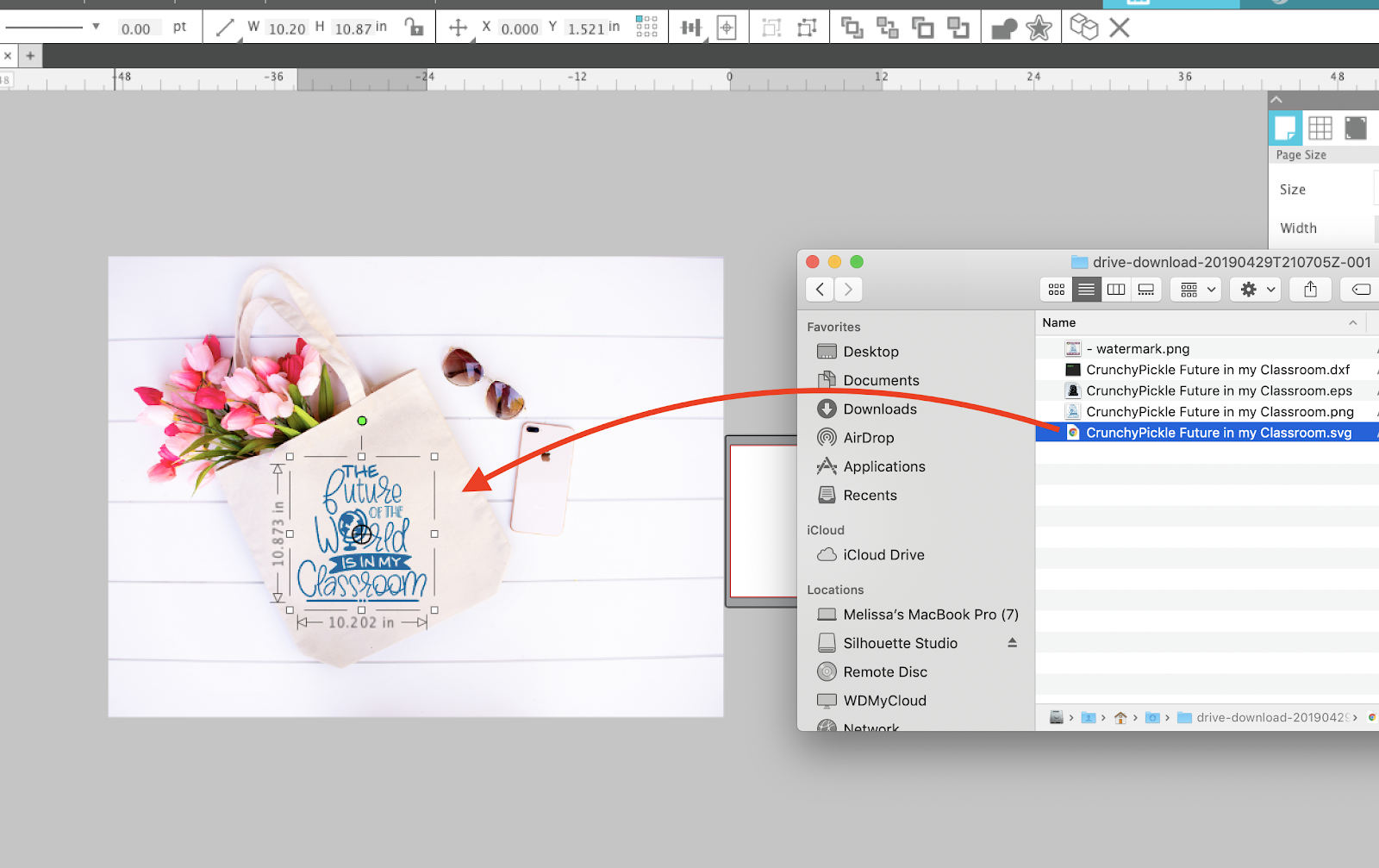Click the home folder in Finder path bar
The image size is (1379, 868).
tap(1120, 717)
